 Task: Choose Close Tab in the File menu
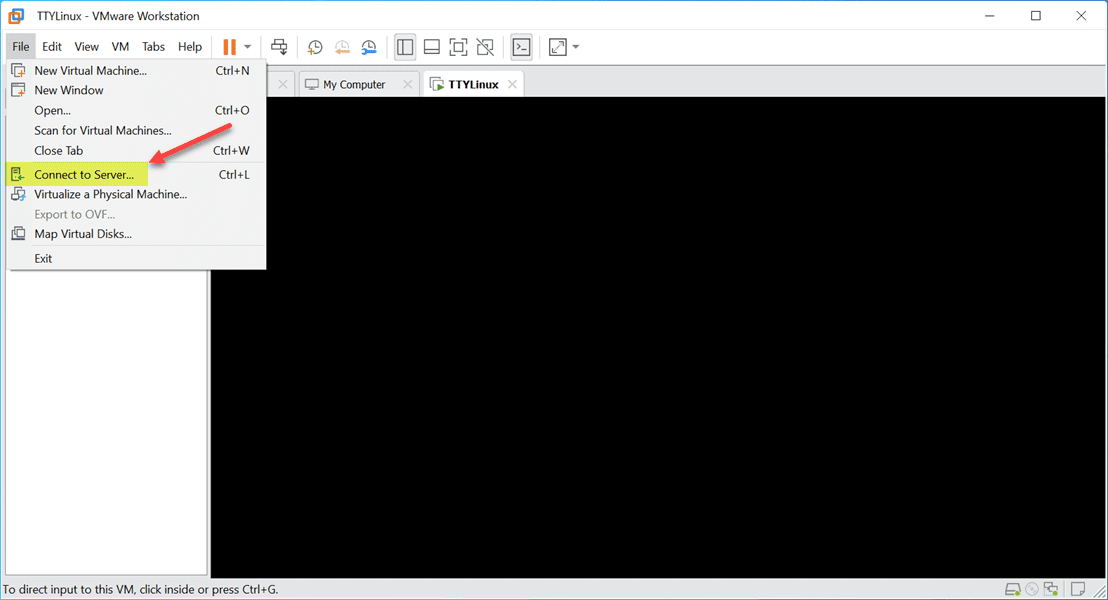click(x=136, y=151)
